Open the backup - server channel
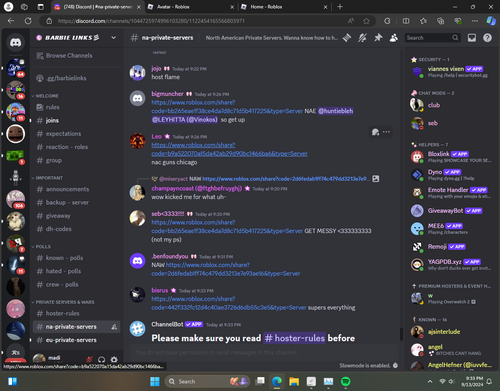 point(67,202)
